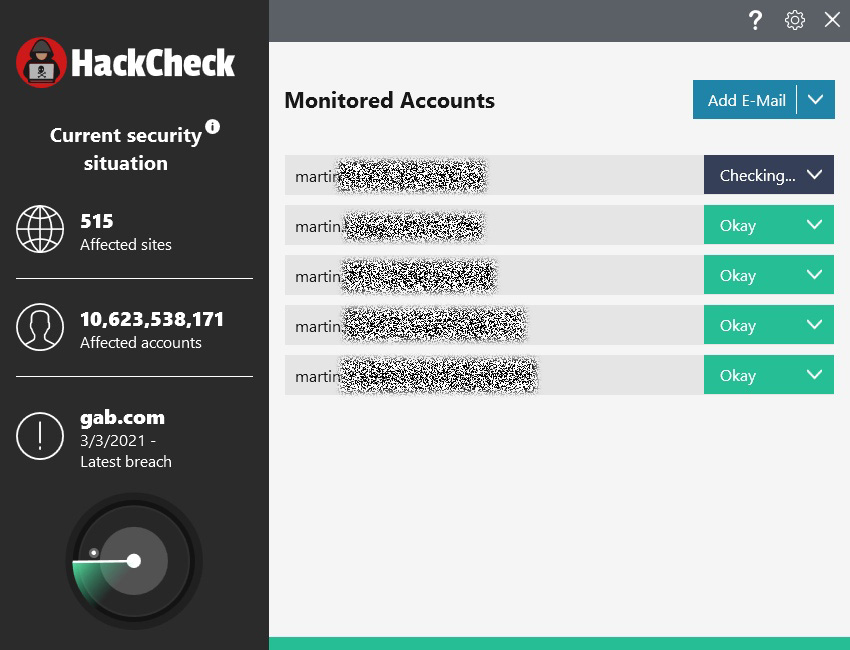Click the HackCheck hacker logo icon
Screen dimensions: 850x650
click(x=42, y=62)
